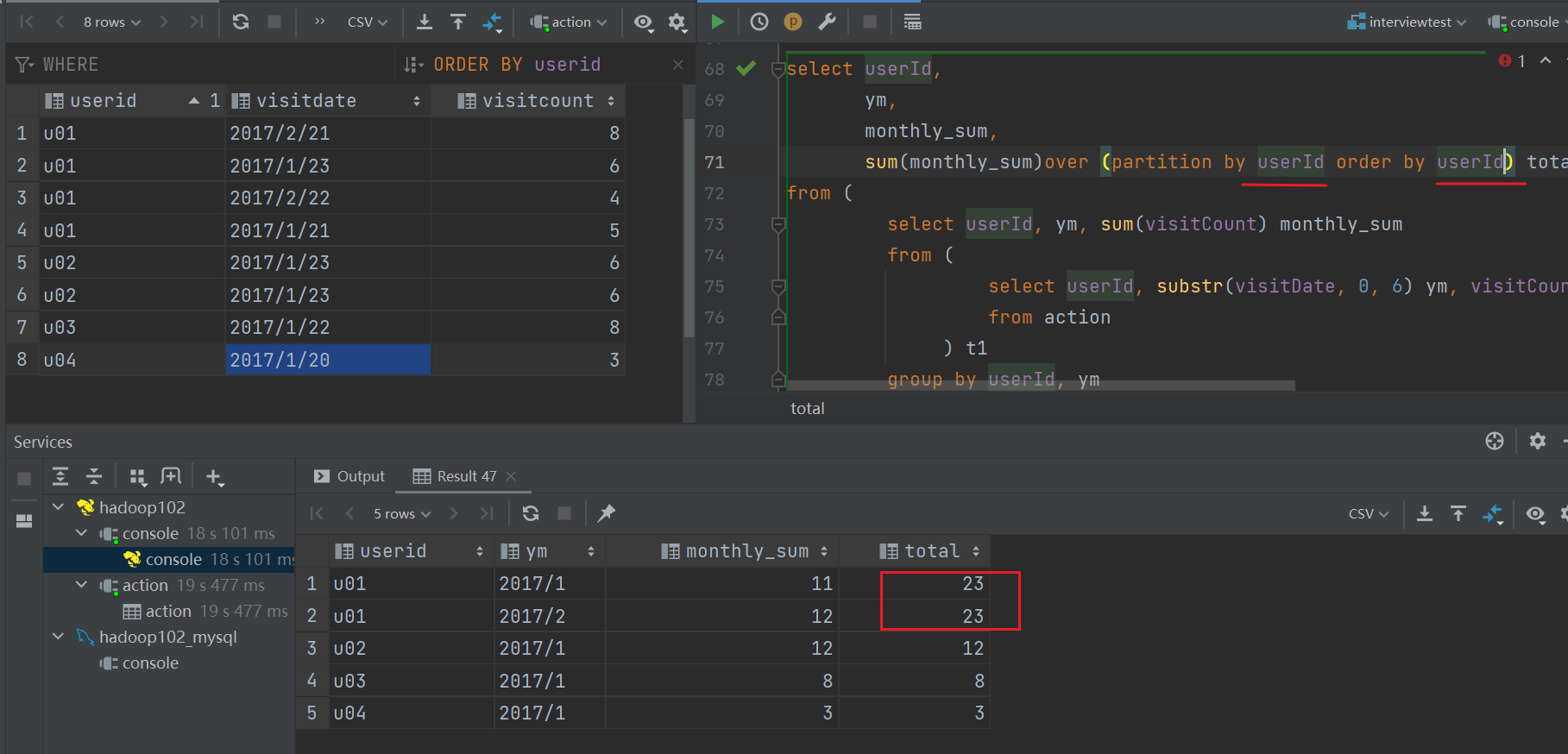Open Services tab in new tab
This screenshot has height=754, width=1568.
[171, 476]
